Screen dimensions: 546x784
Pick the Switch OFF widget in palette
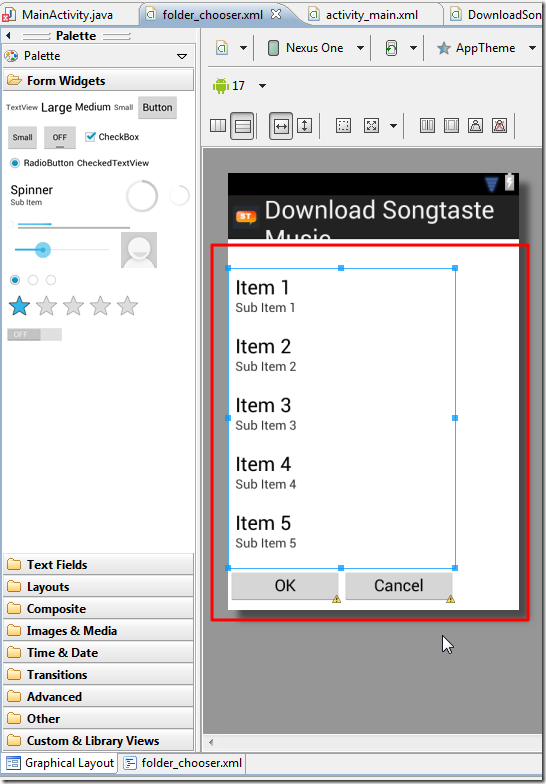34,334
